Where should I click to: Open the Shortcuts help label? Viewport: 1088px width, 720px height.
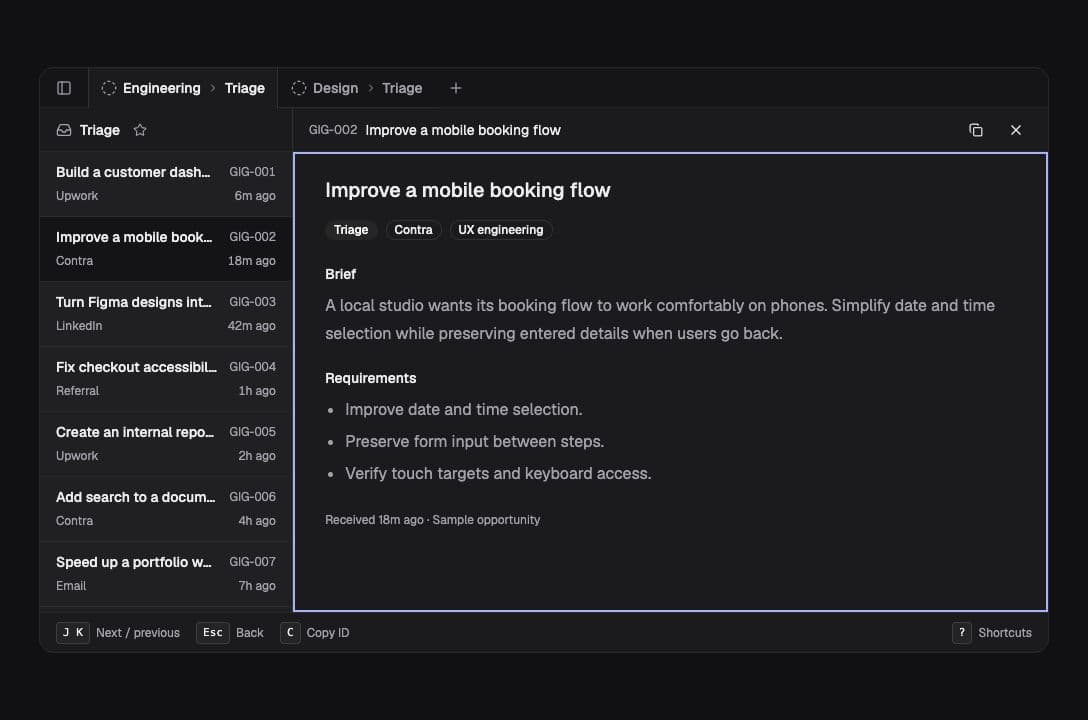[1005, 633]
